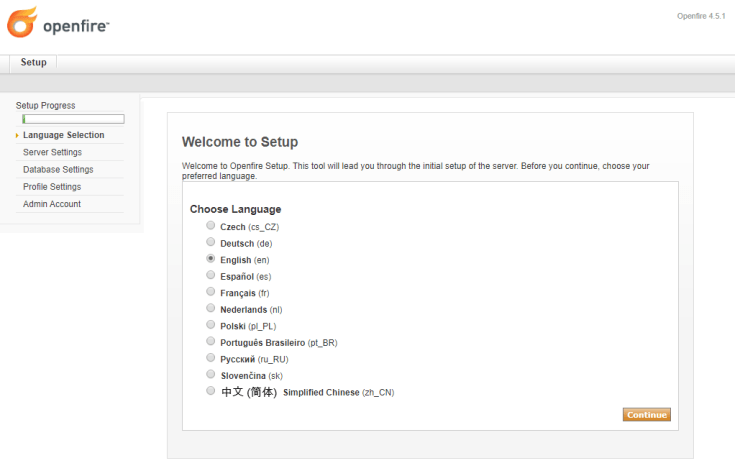The image size is (735, 476).
Task: Pick the Español (es) radio button
Action: tap(210, 275)
